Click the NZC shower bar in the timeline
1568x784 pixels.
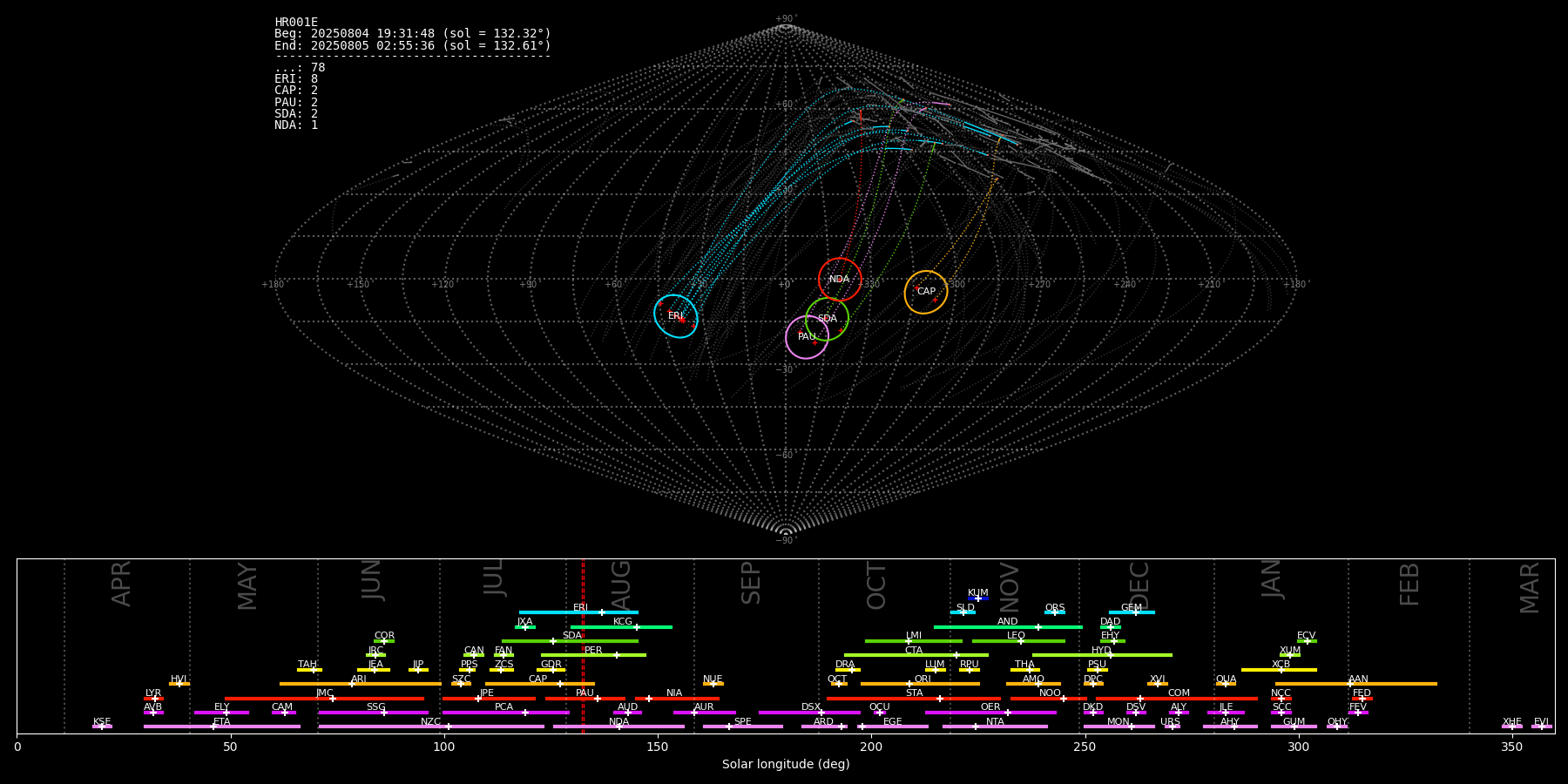431,727
